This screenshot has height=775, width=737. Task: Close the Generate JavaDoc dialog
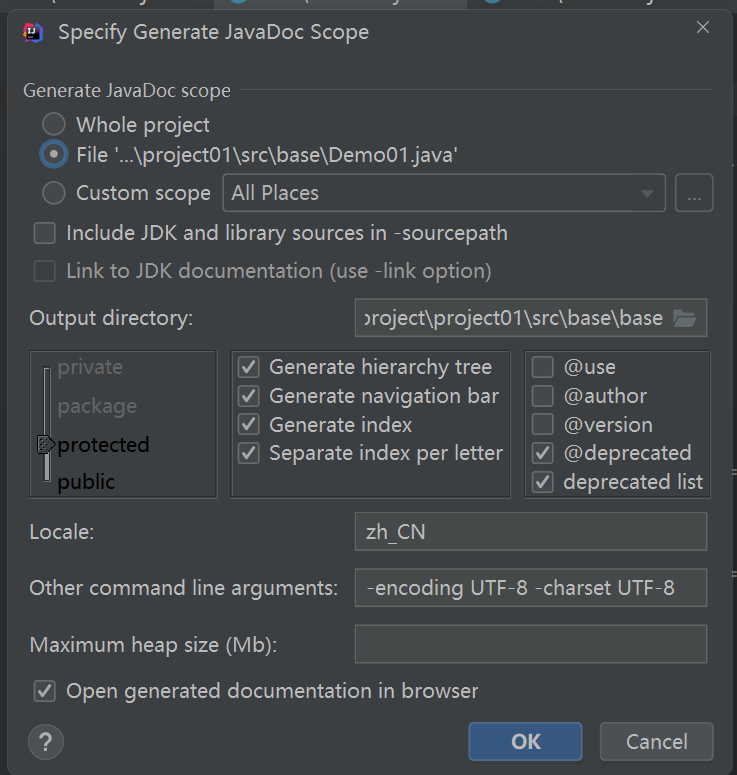click(703, 28)
